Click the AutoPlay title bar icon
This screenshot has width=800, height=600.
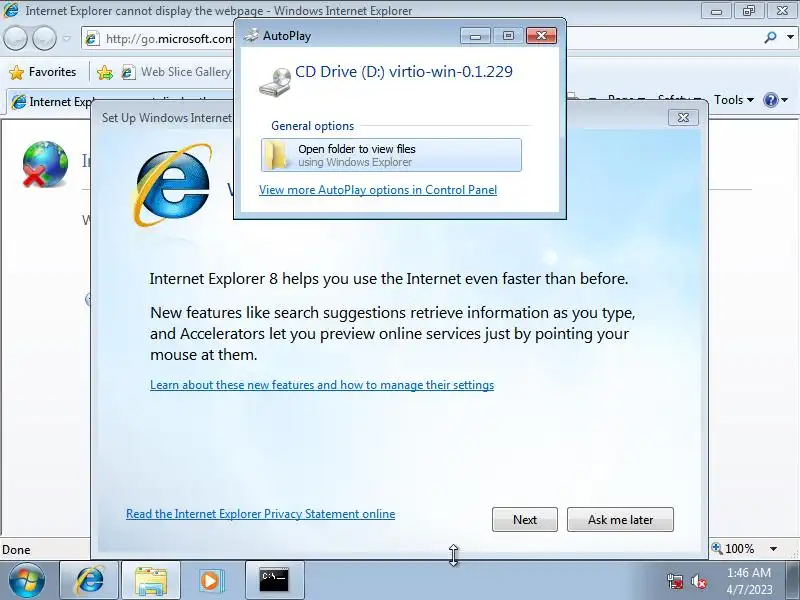coord(251,35)
